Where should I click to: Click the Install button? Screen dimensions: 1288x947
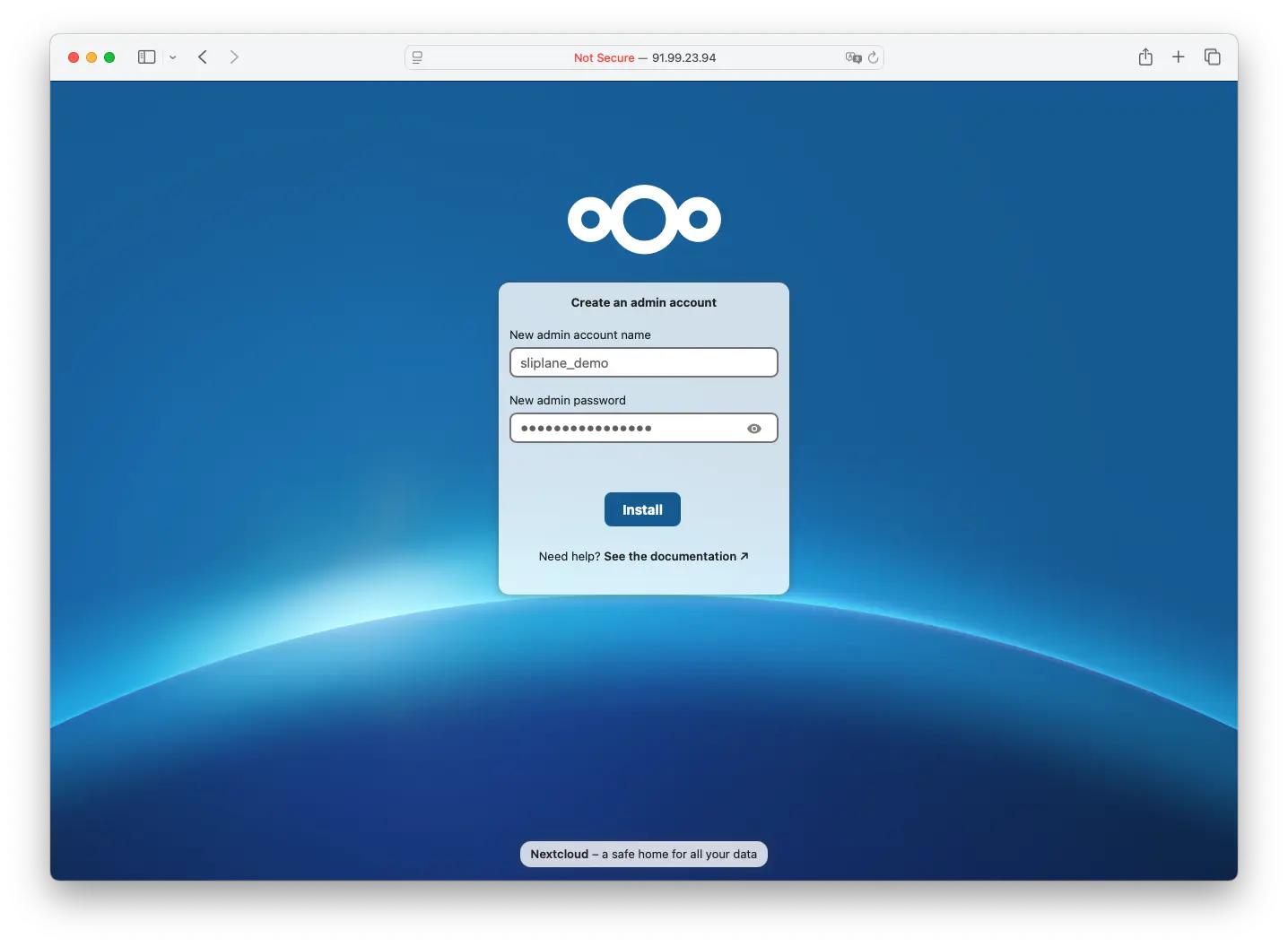[642, 509]
